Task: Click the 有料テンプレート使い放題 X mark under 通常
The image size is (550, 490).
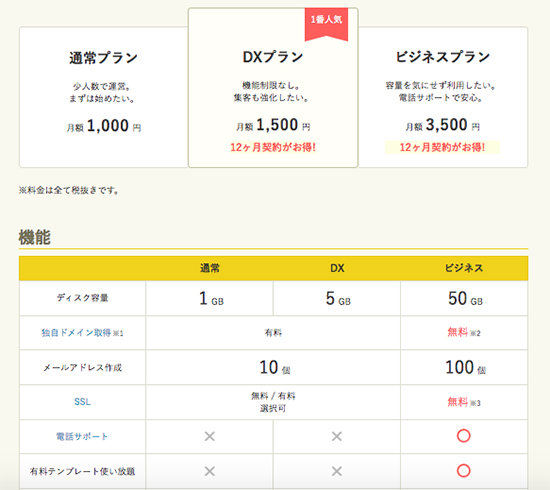Action: 210,471
